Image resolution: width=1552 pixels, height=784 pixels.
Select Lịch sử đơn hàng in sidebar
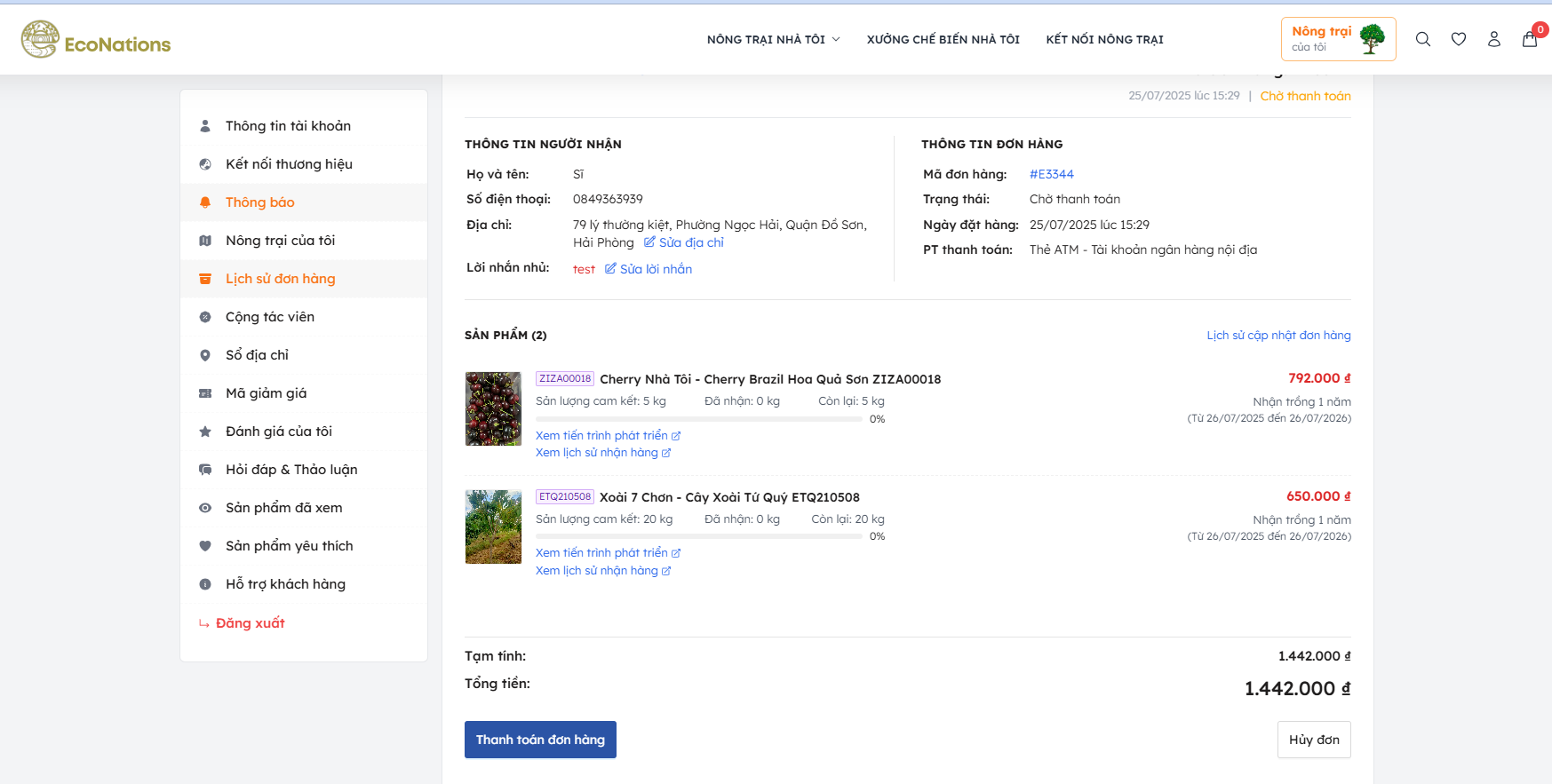click(280, 279)
